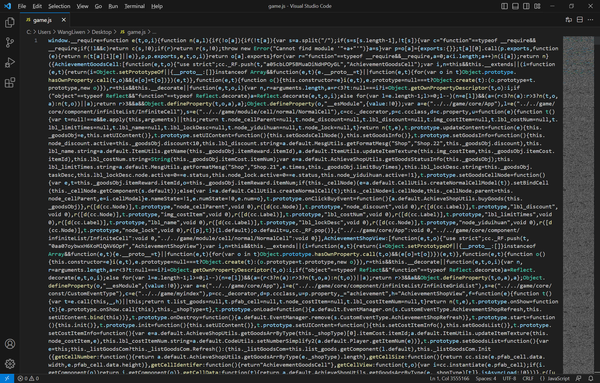Toggle the bottom panel layout button

pos(515,6)
